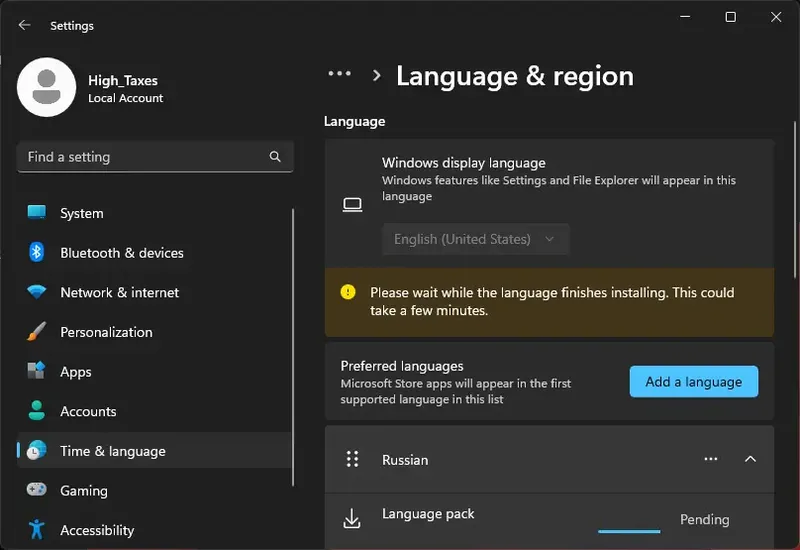The image size is (800, 550).
Task: Click the Gaming controller icon
Action: click(36, 490)
